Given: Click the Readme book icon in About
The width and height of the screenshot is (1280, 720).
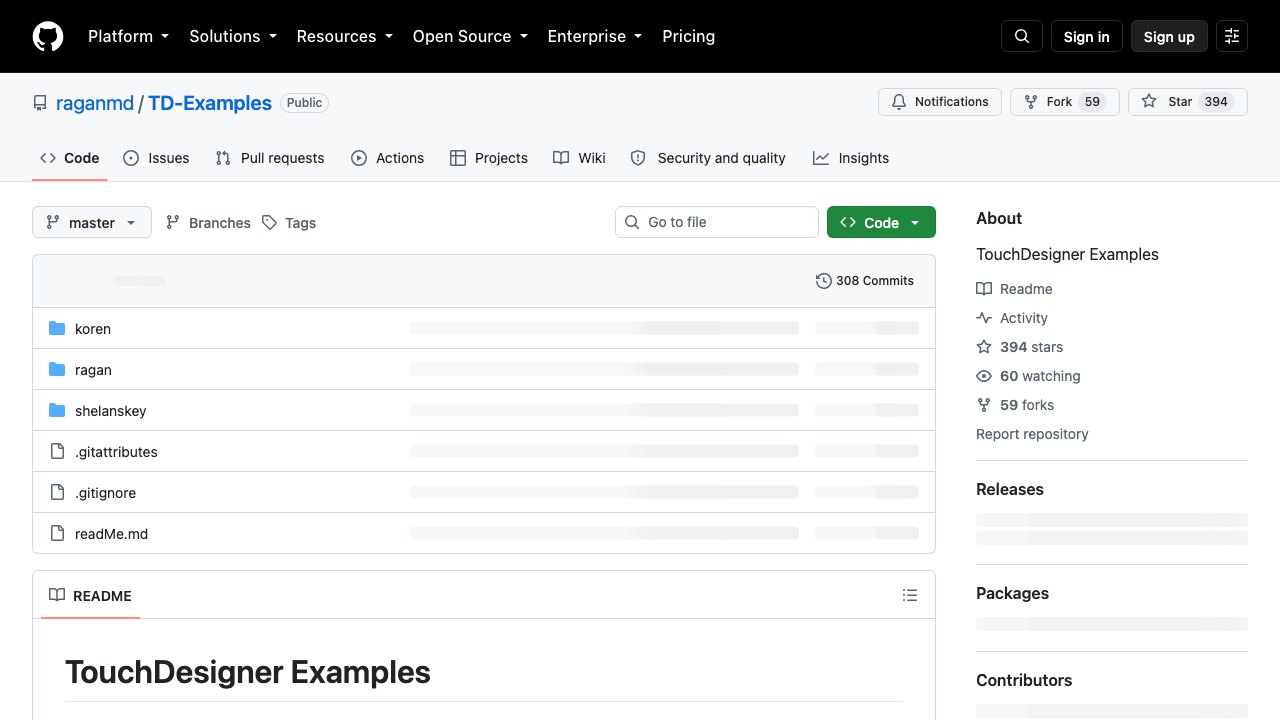Looking at the screenshot, I should pyautogui.click(x=984, y=289).
